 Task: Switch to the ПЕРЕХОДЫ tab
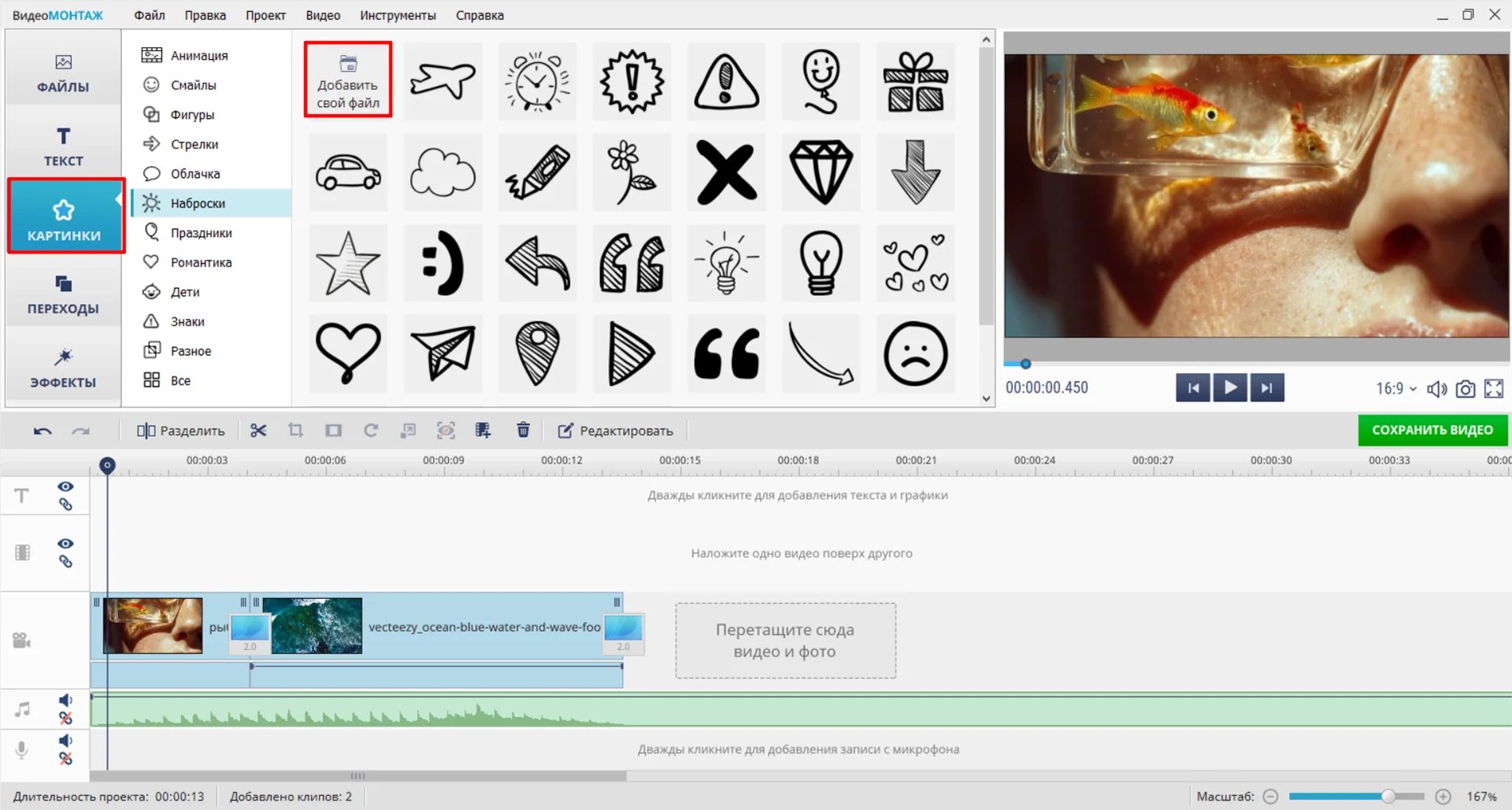pos(63,295)
